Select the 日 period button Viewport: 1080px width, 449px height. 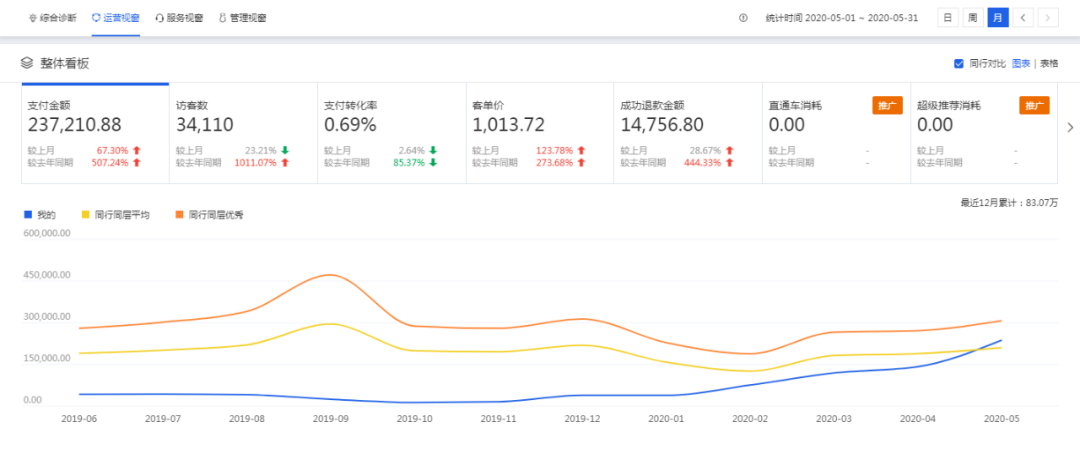tap(948, 18)
